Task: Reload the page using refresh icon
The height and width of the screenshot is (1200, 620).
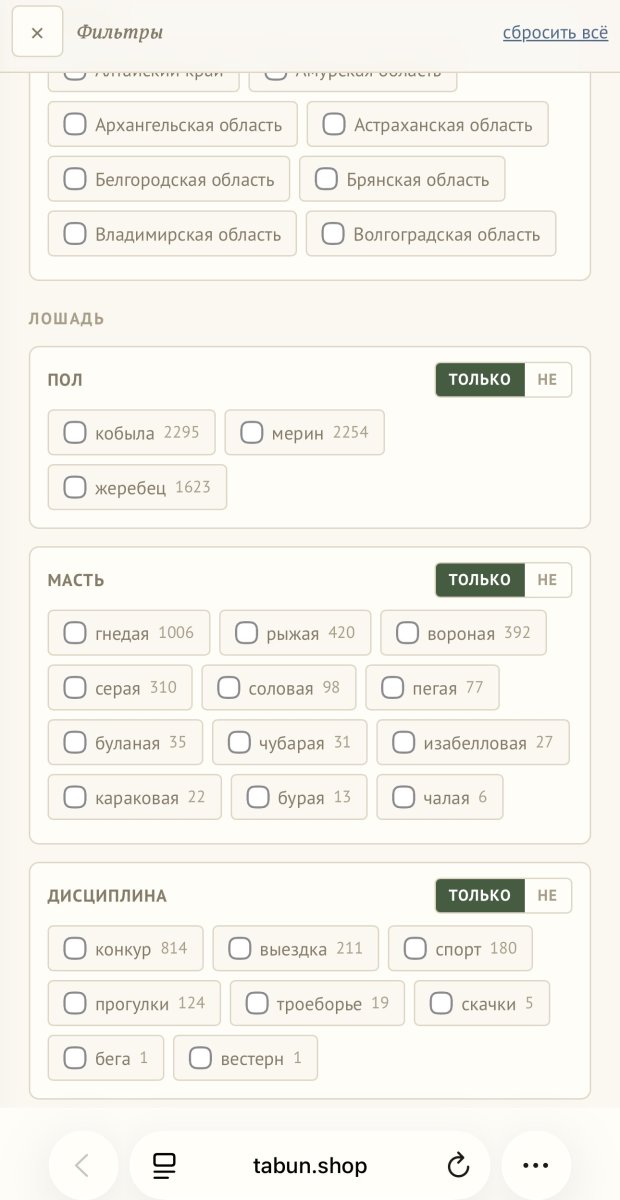Action: pyautogui.click(x=458, y=1165)
